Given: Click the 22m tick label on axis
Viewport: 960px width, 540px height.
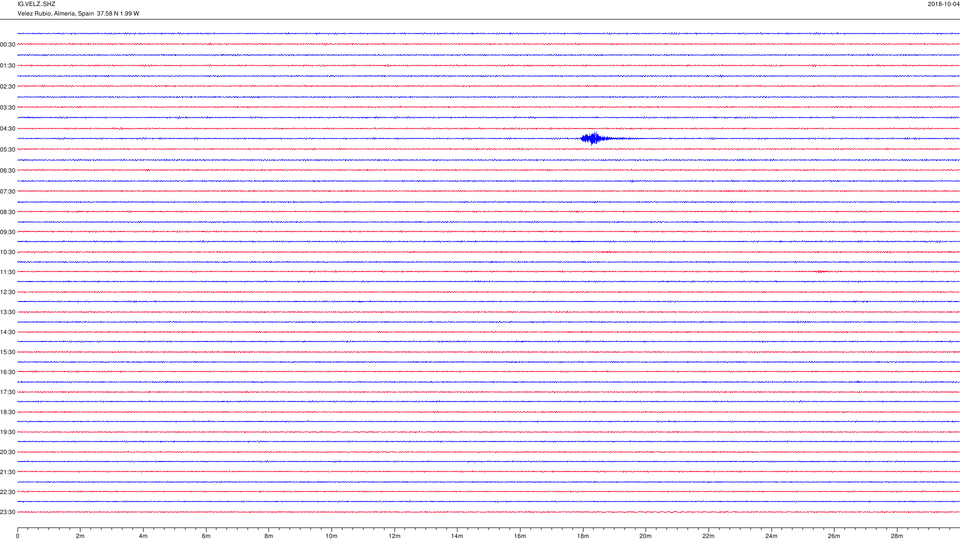Looking at the screenshot, I should 708,536.
